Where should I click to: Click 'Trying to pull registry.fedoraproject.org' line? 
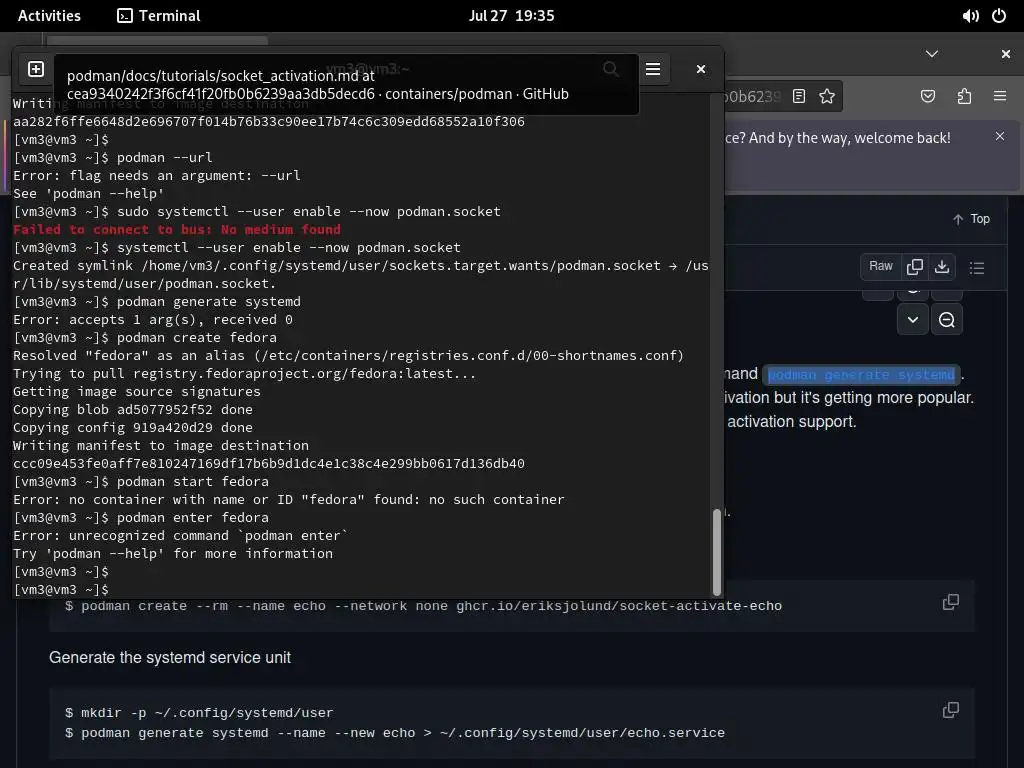click(x=244, y=374)
